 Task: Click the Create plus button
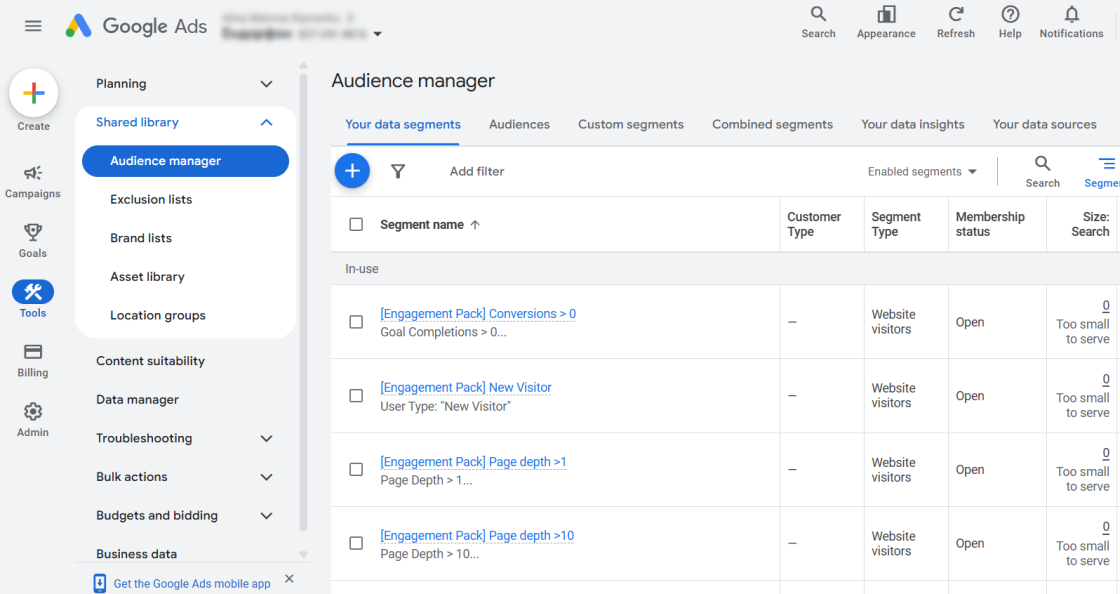click(x=34, y=93)
